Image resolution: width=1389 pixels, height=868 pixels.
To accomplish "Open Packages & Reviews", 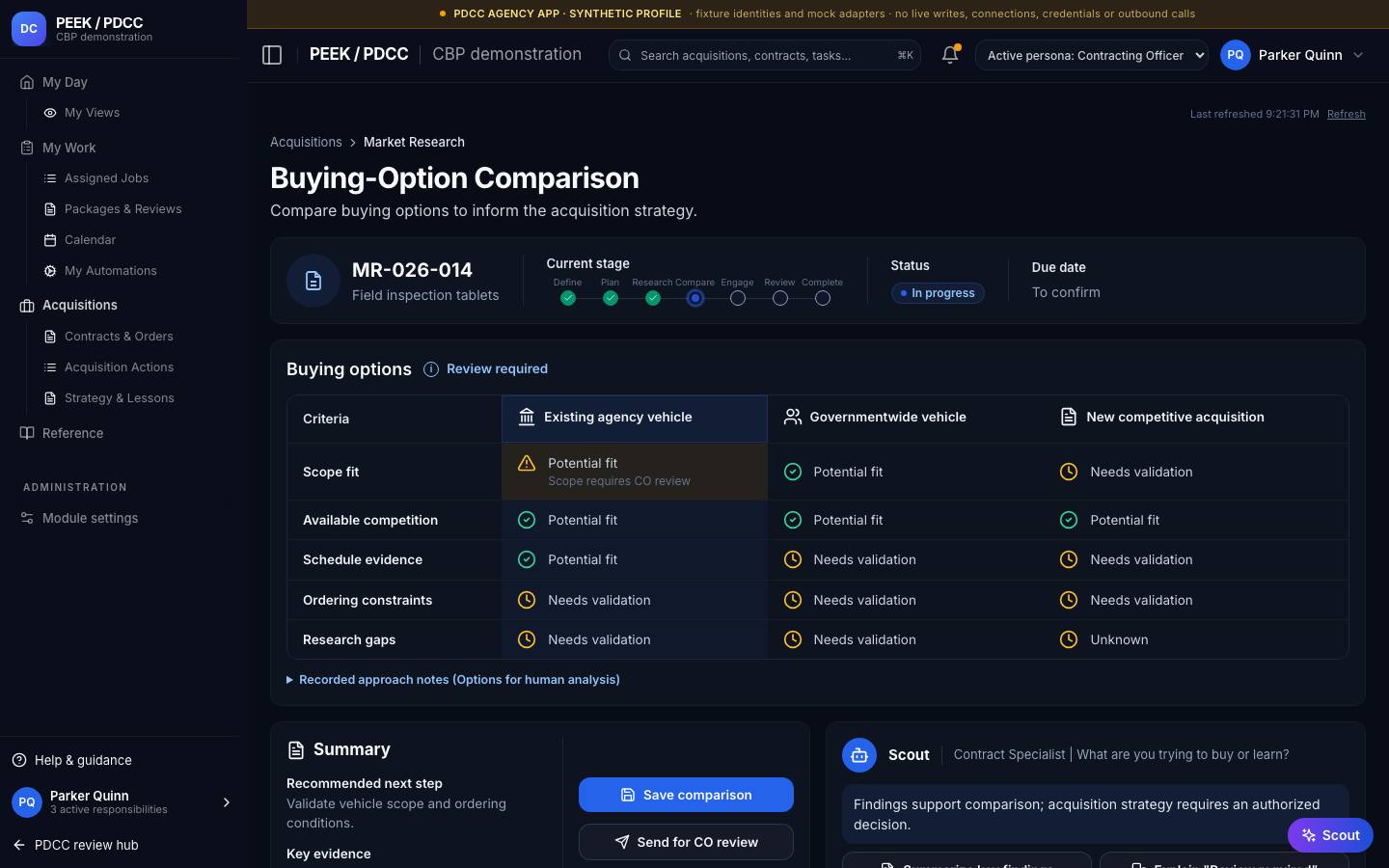I will point(123,209).
